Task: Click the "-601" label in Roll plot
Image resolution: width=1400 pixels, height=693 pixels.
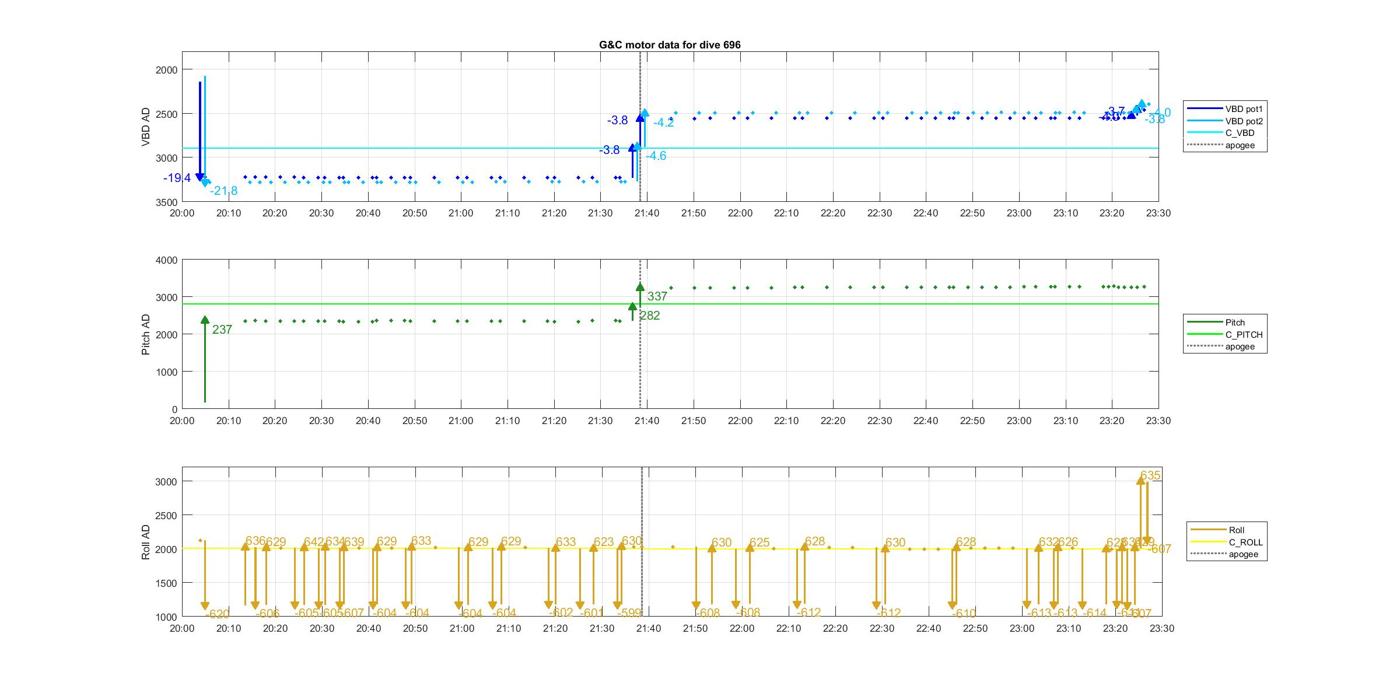Action: pyautogui.click(x=591, y=613)
